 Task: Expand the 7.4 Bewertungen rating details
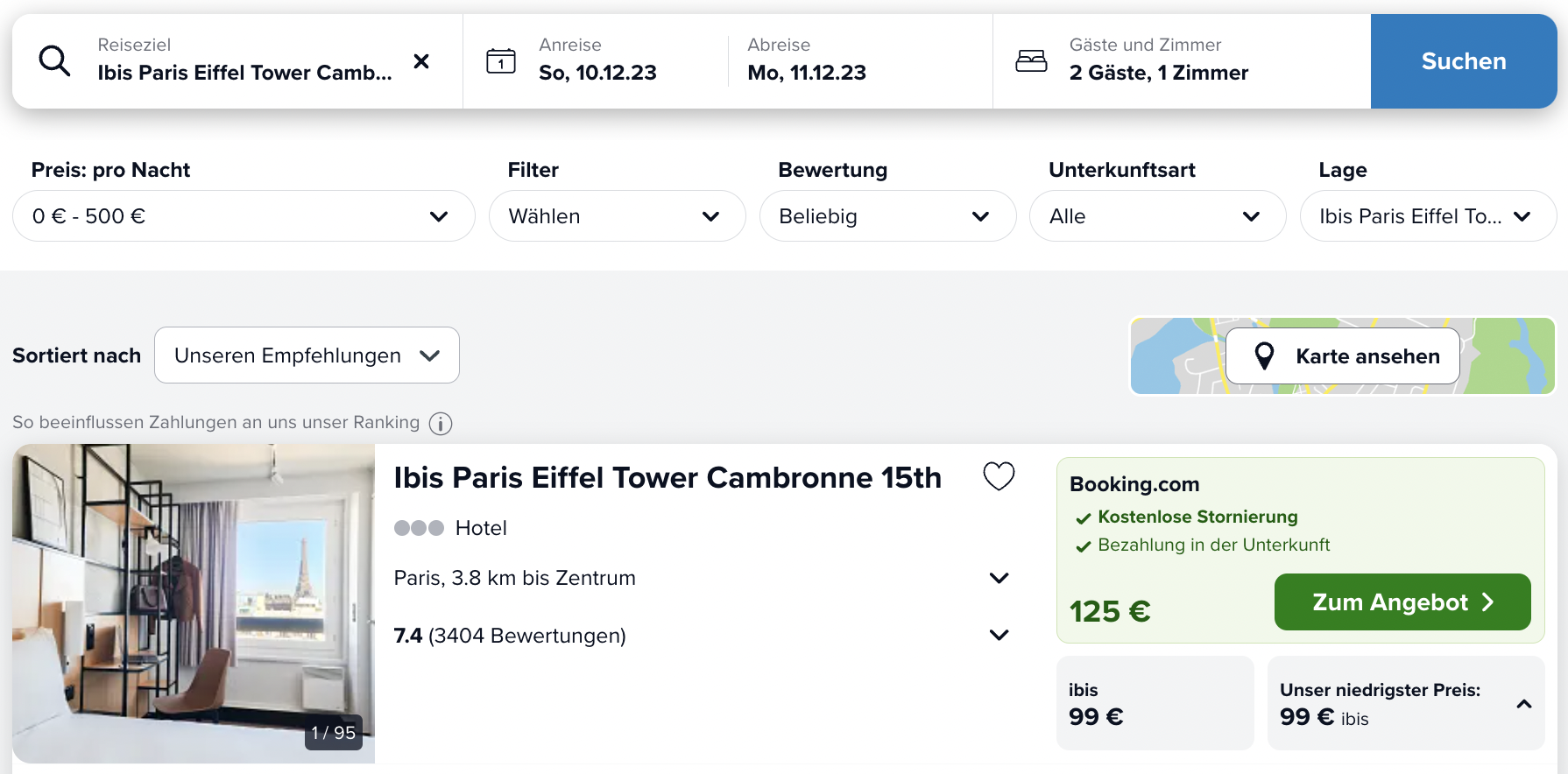999,635
